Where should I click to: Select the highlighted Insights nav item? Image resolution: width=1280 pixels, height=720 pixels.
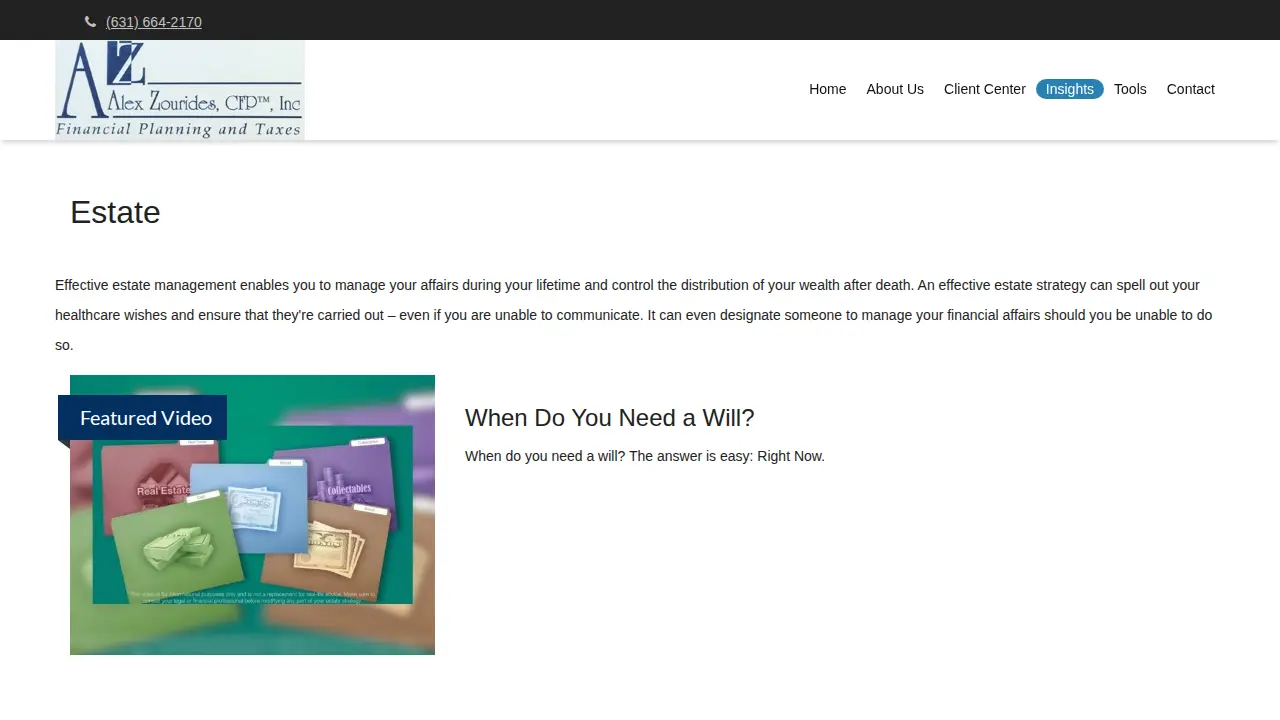(1070, 89)
